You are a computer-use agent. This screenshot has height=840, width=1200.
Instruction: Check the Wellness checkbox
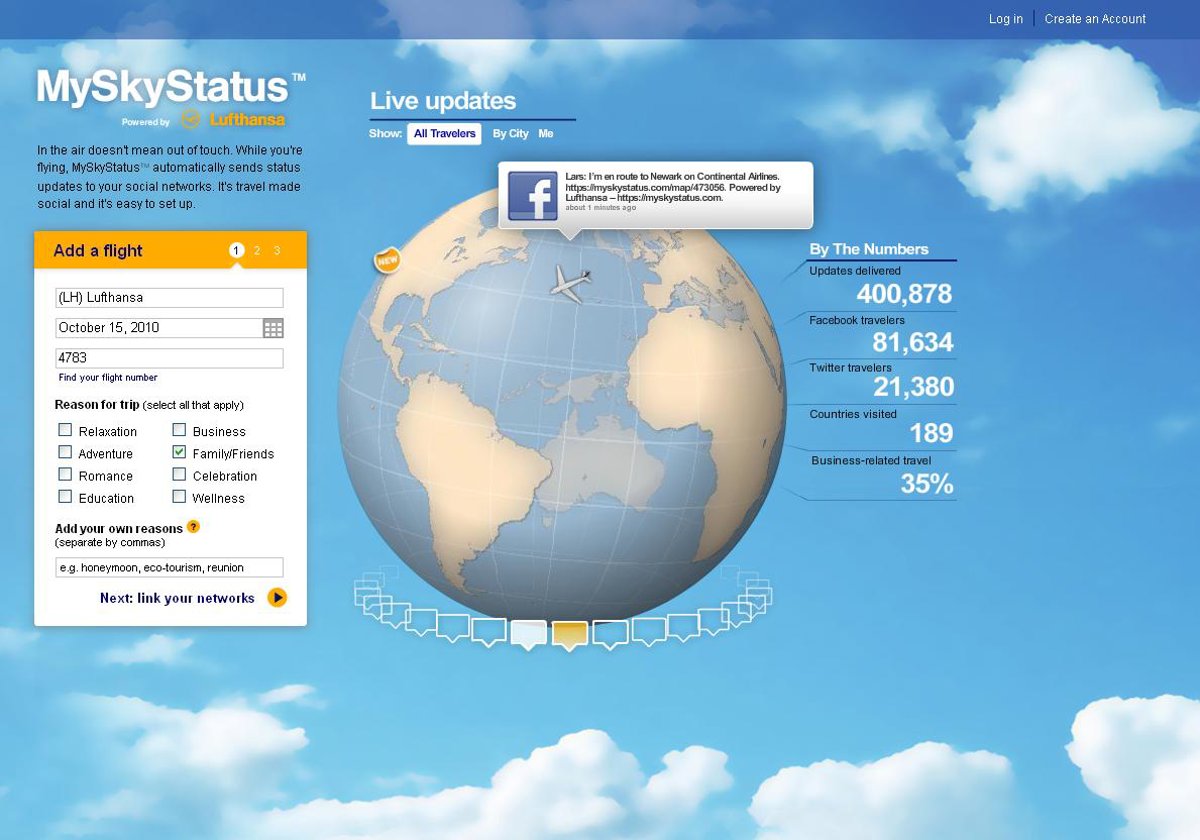pyautogui.click(x=179, y=496)
